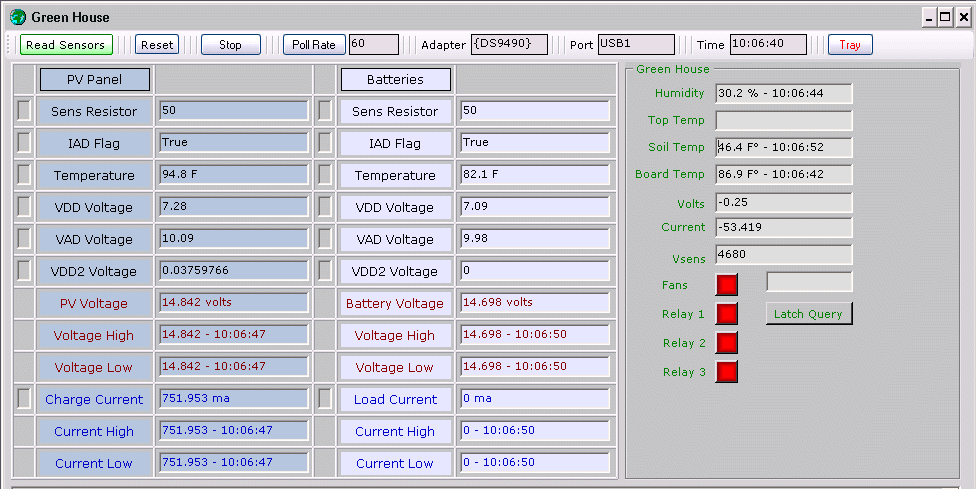Toggle the Batteries Load Current checkbox
The image size is (976, 489).
[324, 399]
